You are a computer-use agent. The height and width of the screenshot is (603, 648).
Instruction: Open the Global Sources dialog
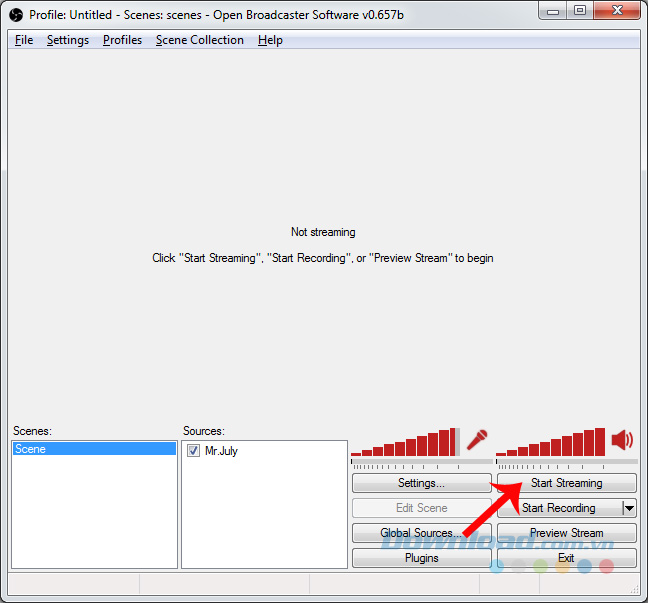[x=422, y=533]
